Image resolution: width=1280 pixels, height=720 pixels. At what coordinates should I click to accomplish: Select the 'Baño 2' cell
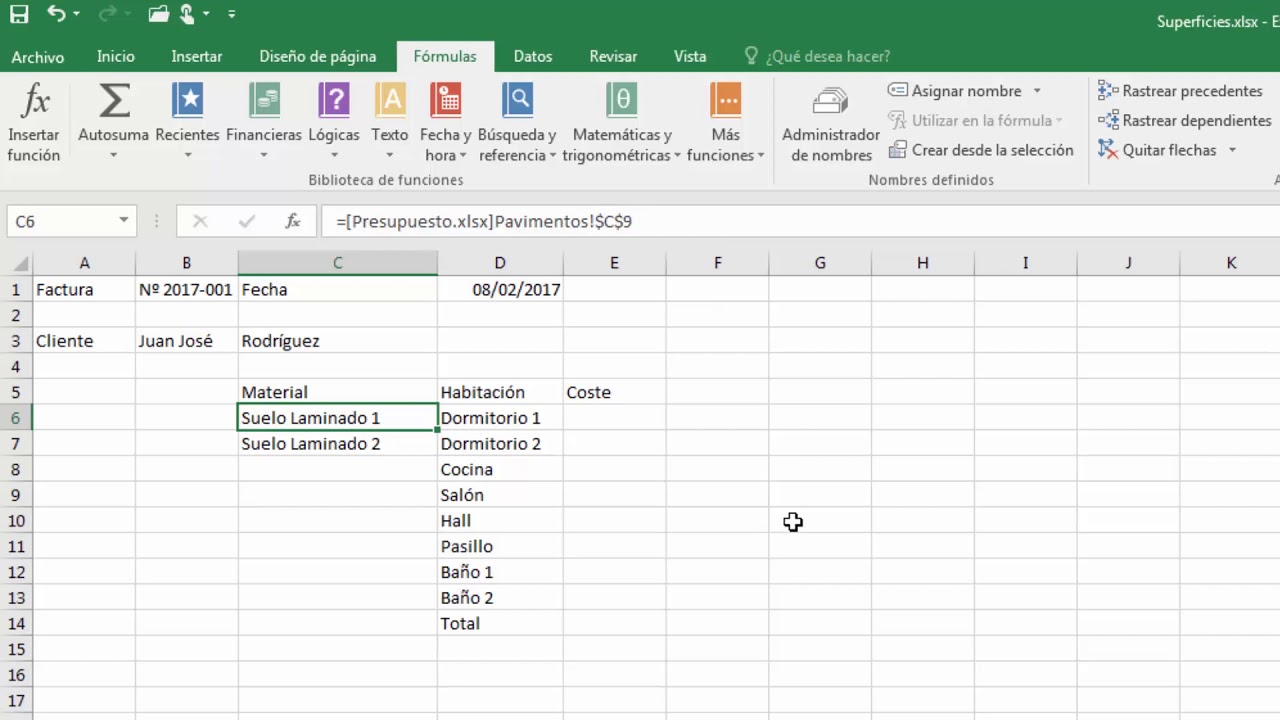(500, 598)
